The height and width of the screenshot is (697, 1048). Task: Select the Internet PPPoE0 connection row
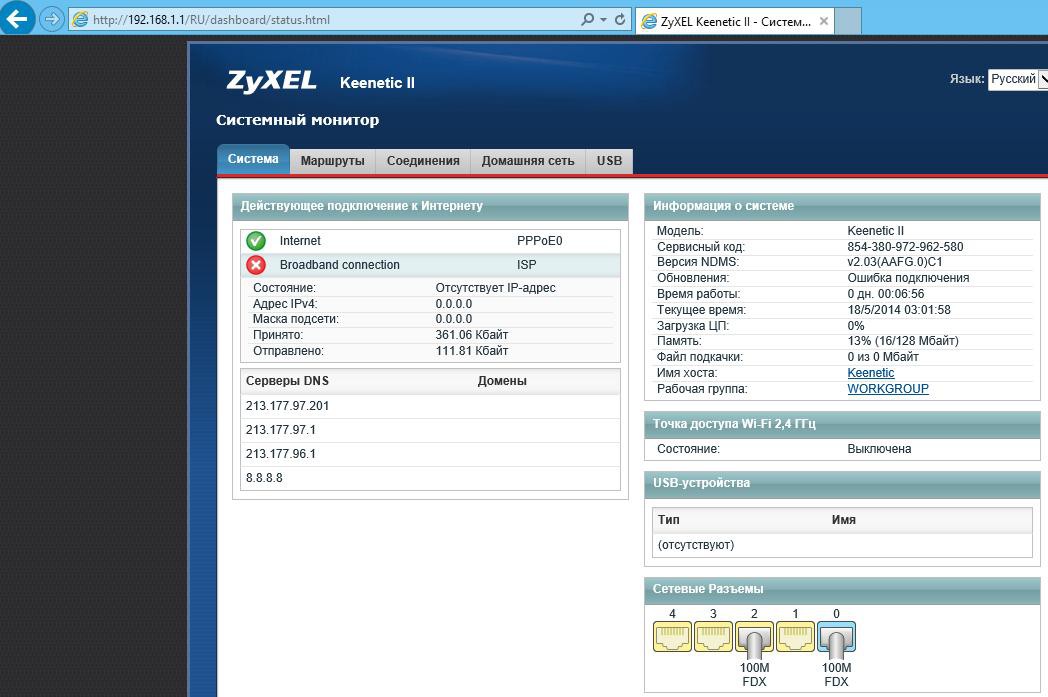[x=430, y=241]
